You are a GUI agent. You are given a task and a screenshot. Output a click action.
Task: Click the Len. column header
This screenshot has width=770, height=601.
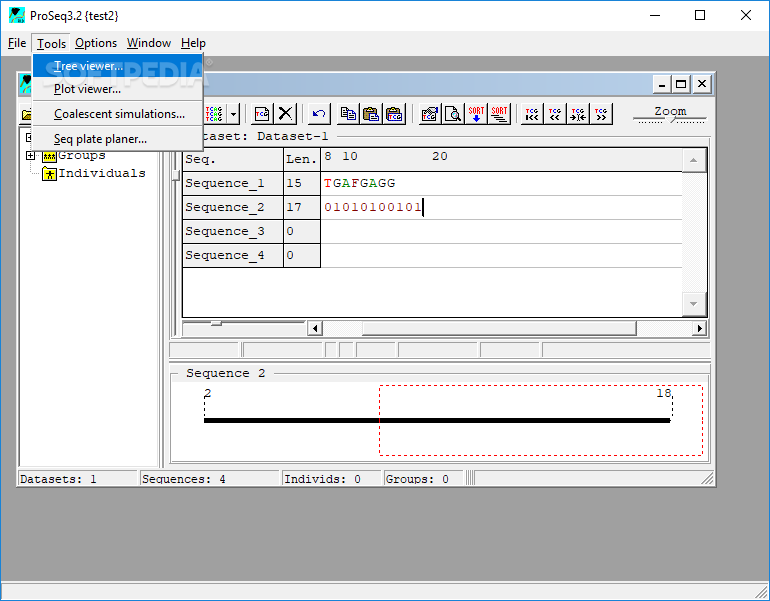pyautogui.click(x=302, y=160)
